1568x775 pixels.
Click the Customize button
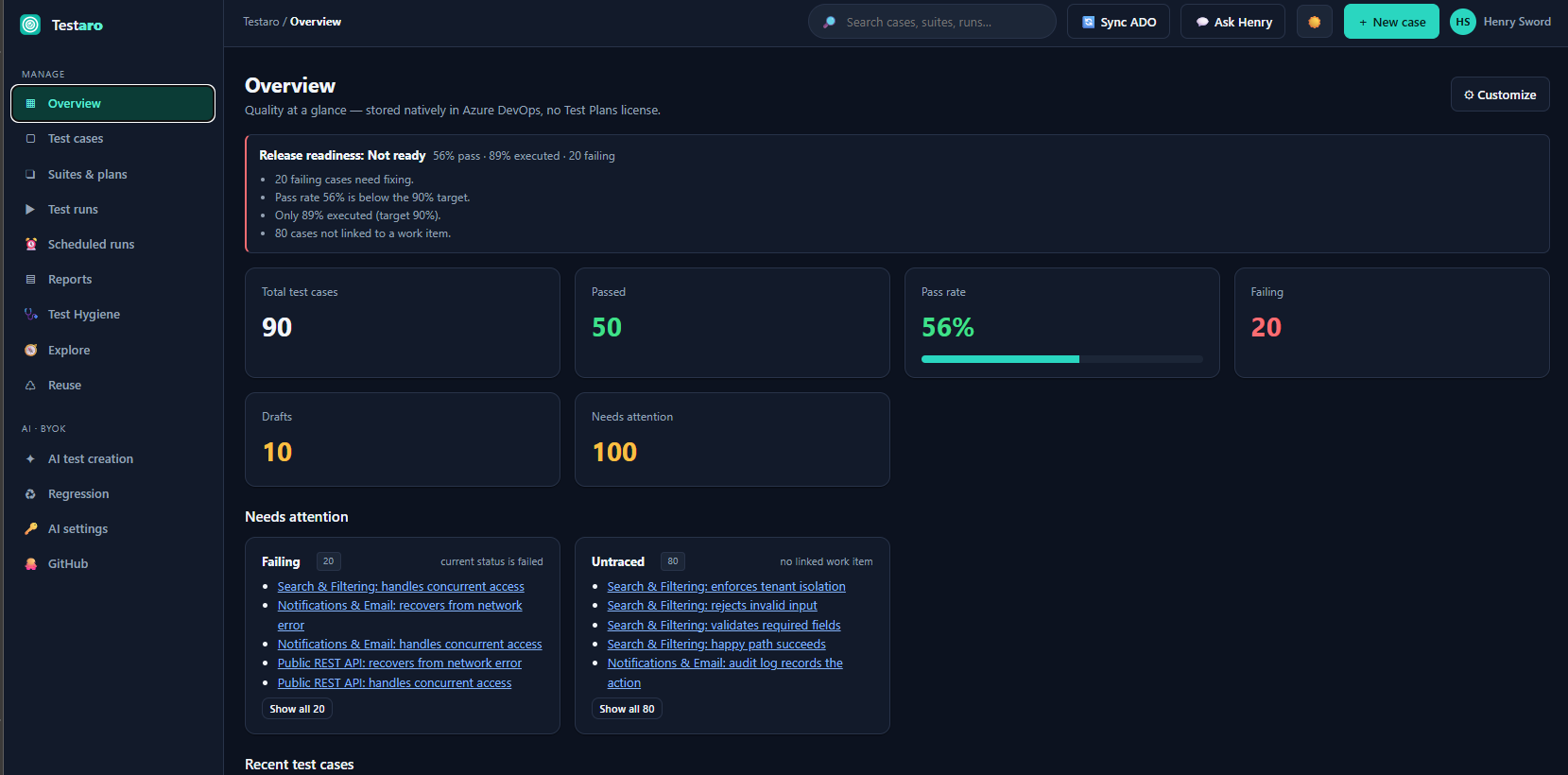(1500, 95)
